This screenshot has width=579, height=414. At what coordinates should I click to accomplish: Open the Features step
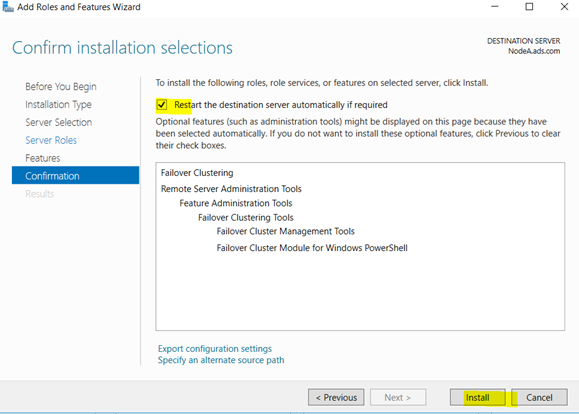(x=43, y=158)
